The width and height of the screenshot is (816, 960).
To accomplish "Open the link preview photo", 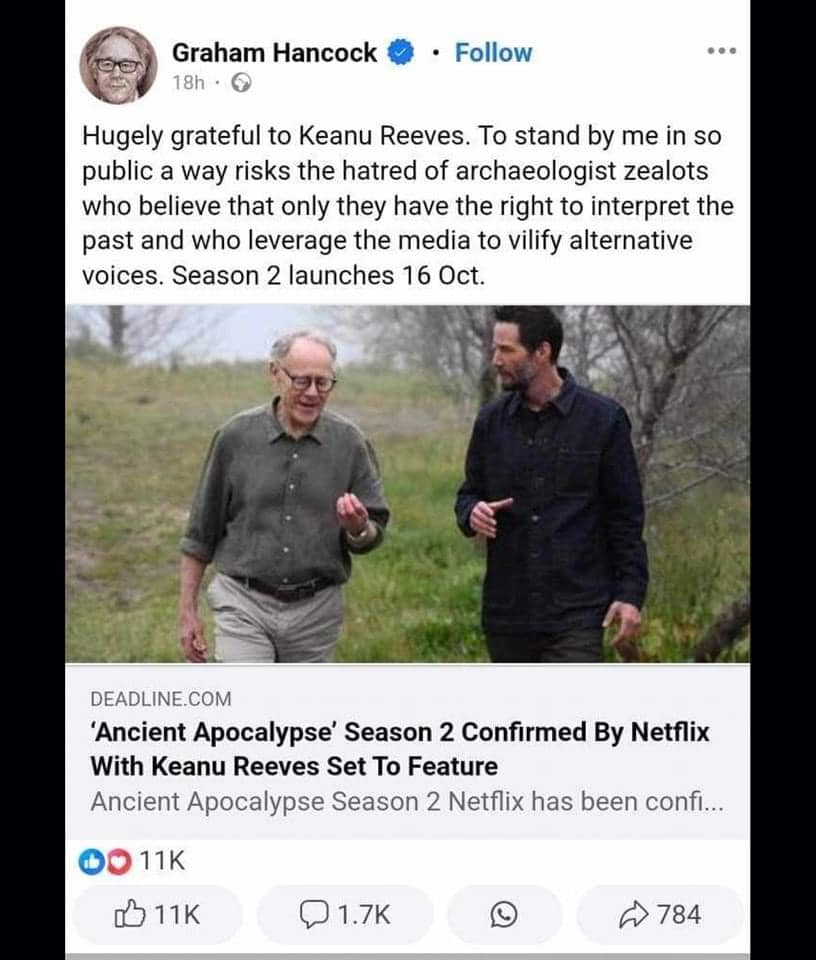I will (408, 483).
